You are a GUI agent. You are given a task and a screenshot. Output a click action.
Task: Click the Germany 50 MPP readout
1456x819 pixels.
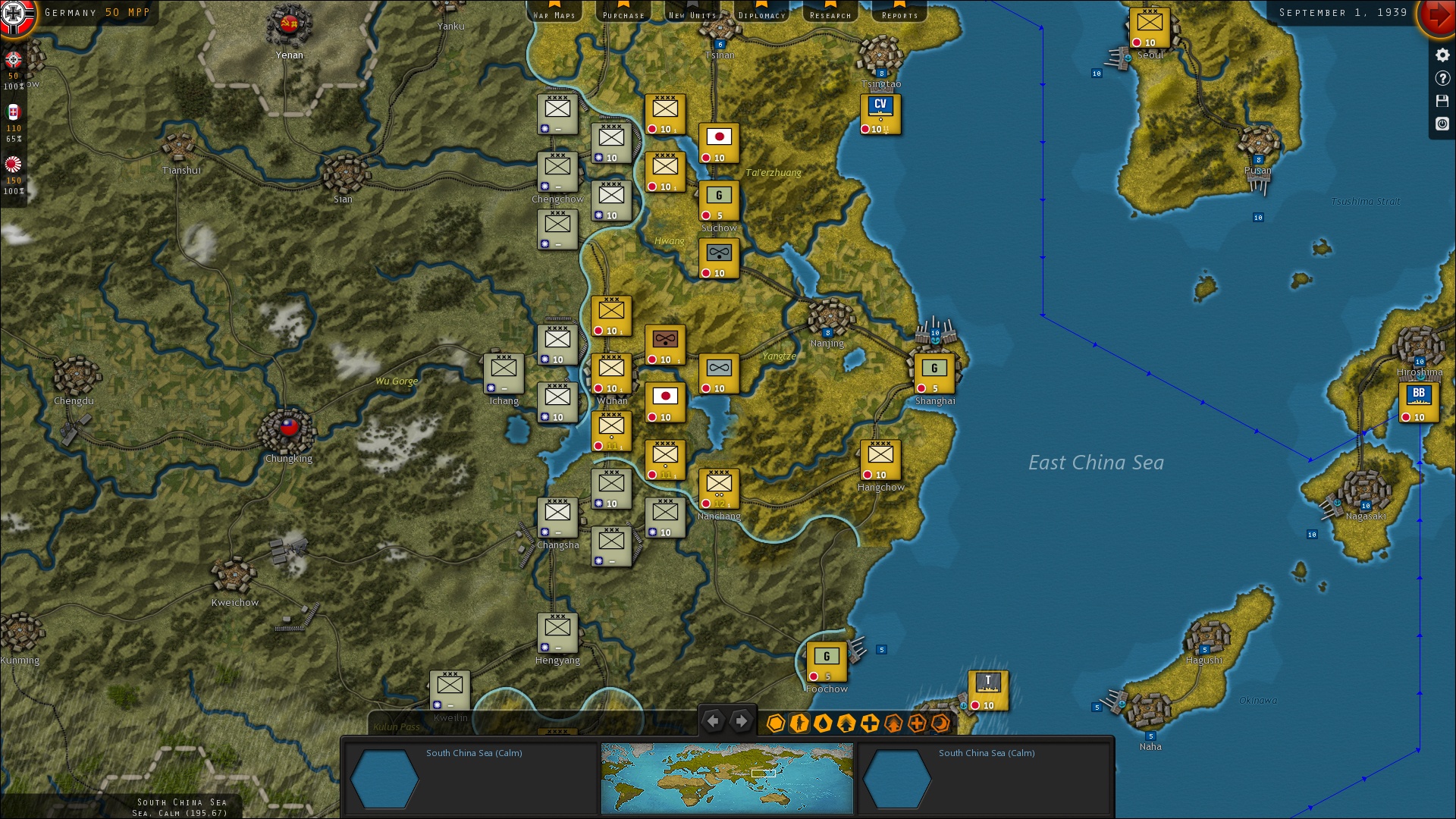coord(97,13)
